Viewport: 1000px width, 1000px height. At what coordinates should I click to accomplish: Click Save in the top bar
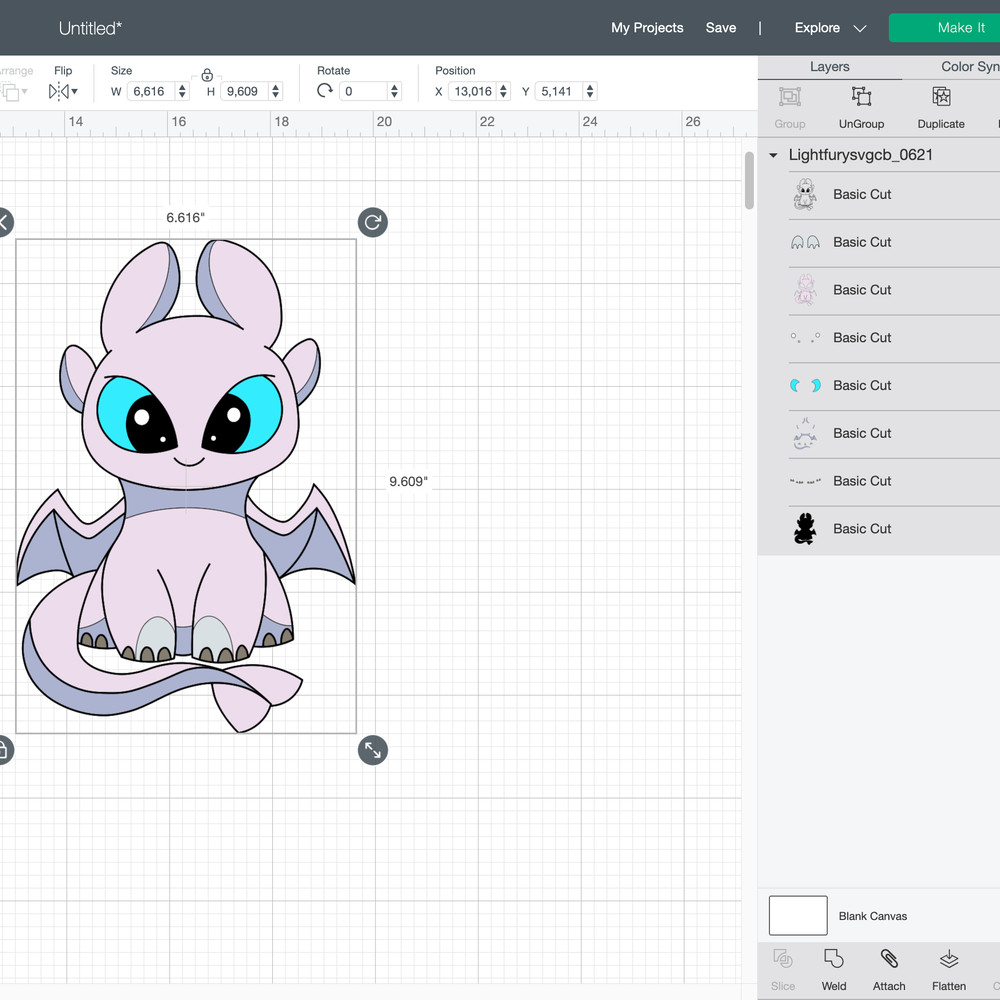(x=720, y=28)
